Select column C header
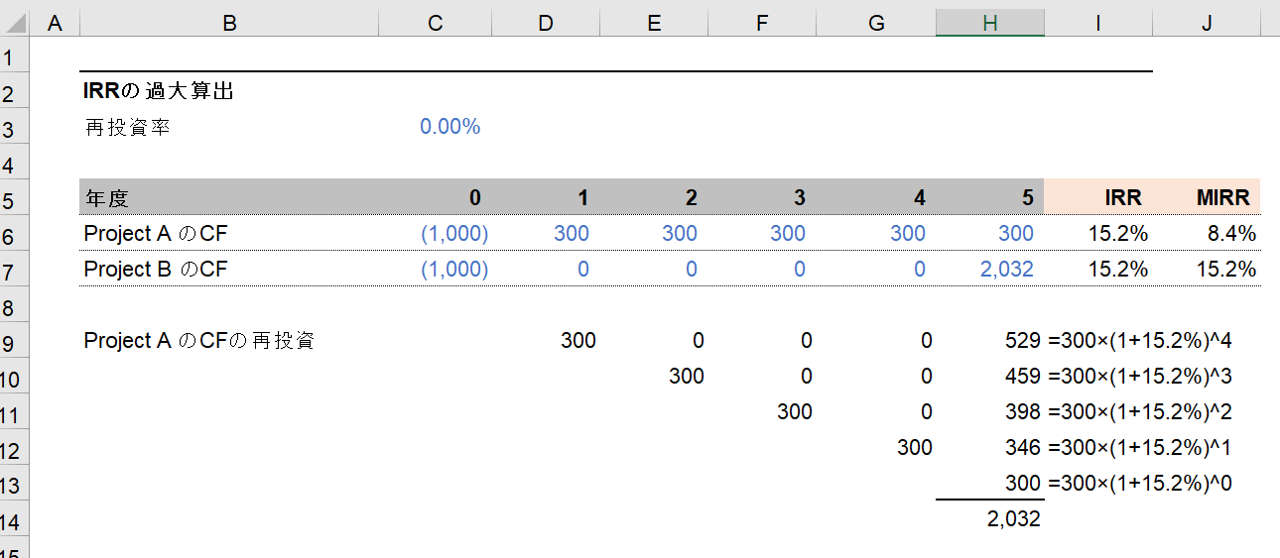The width and height of the screenshot is (1280, 558). (435, 23)
